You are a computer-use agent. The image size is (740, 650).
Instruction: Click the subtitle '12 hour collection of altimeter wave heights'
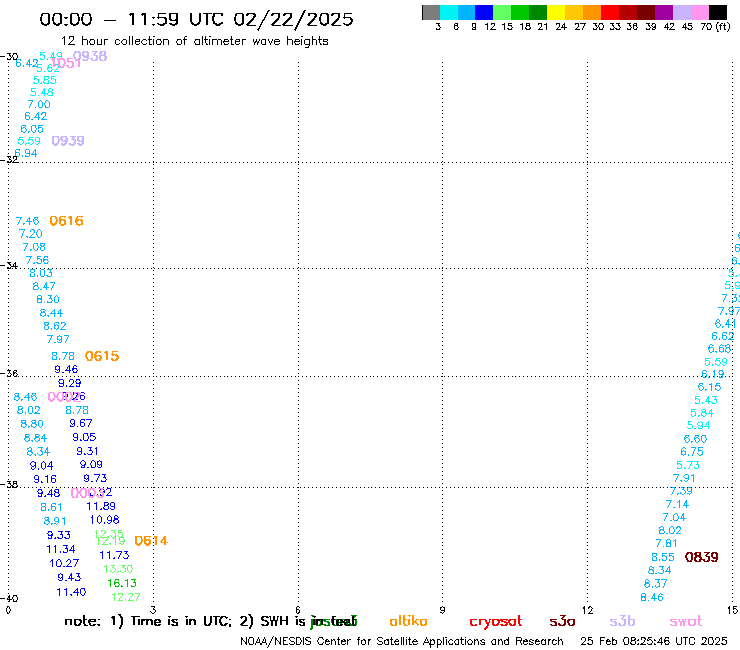pyautogui.click(x=194, y=41)
